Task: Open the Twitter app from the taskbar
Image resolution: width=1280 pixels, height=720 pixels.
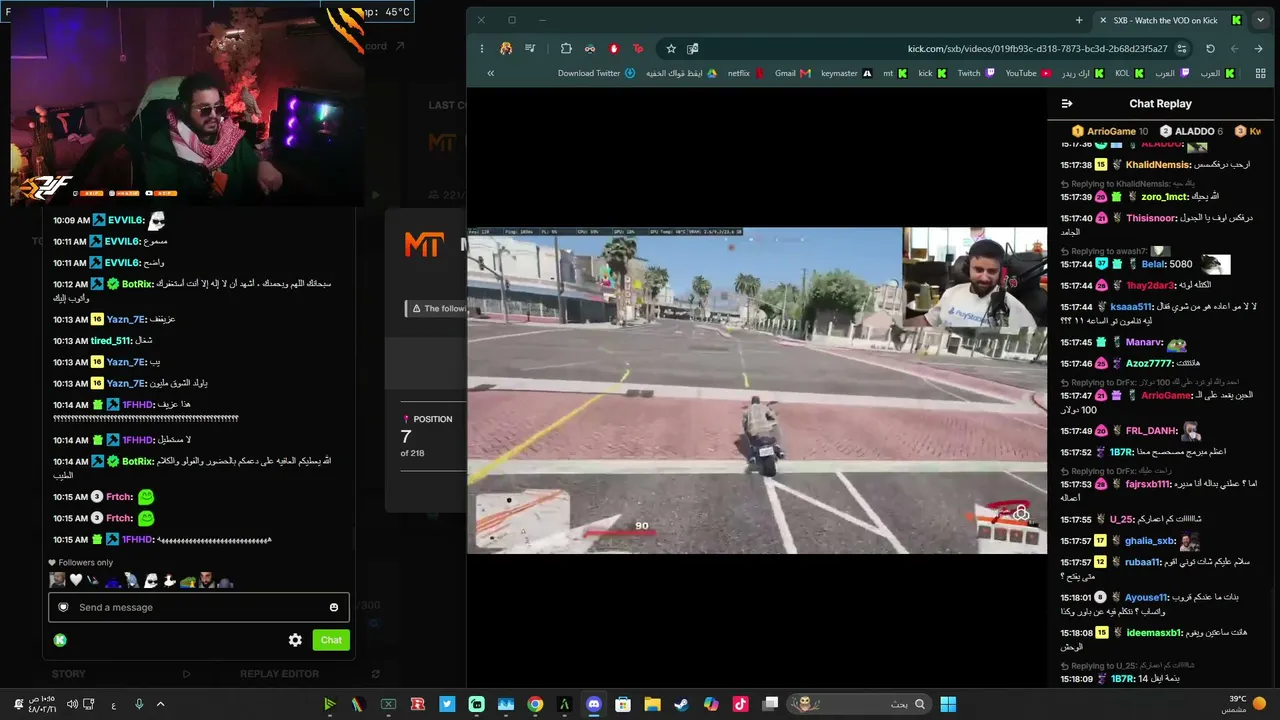Action: click(x=447, y=704)
